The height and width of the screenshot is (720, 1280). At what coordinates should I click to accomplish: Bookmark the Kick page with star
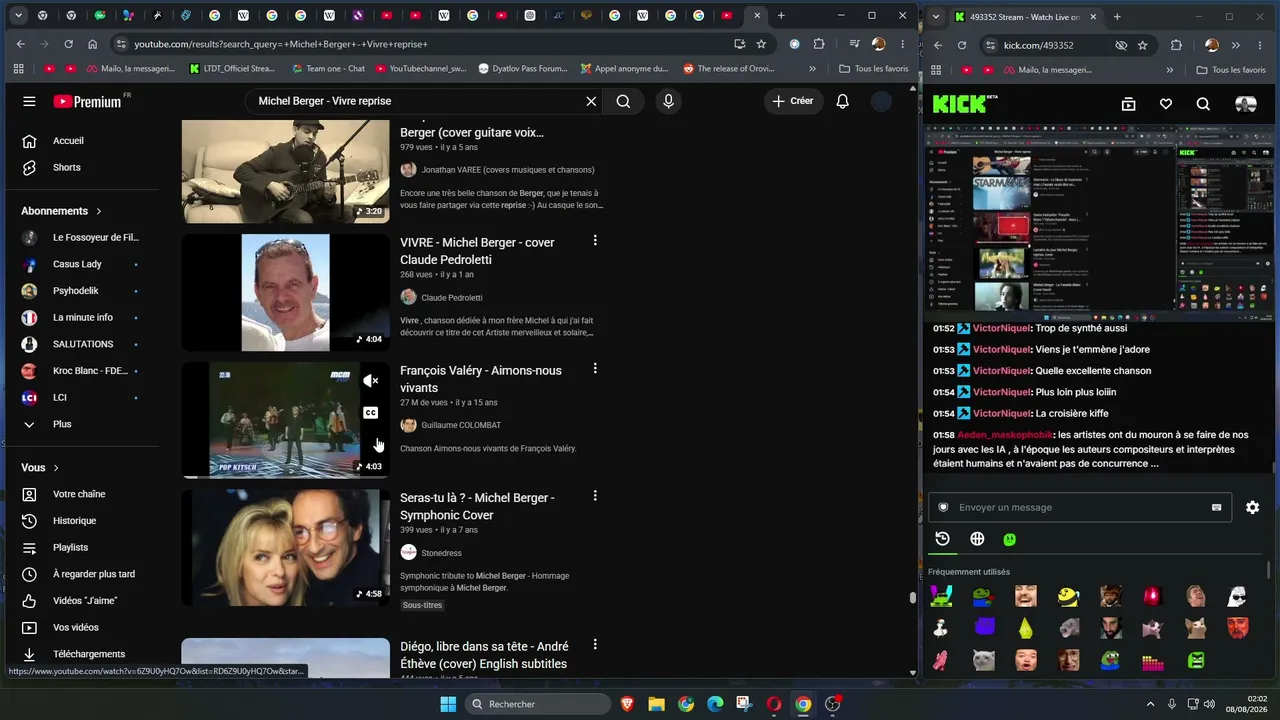pyautogui.click(x=1142, y=45)
